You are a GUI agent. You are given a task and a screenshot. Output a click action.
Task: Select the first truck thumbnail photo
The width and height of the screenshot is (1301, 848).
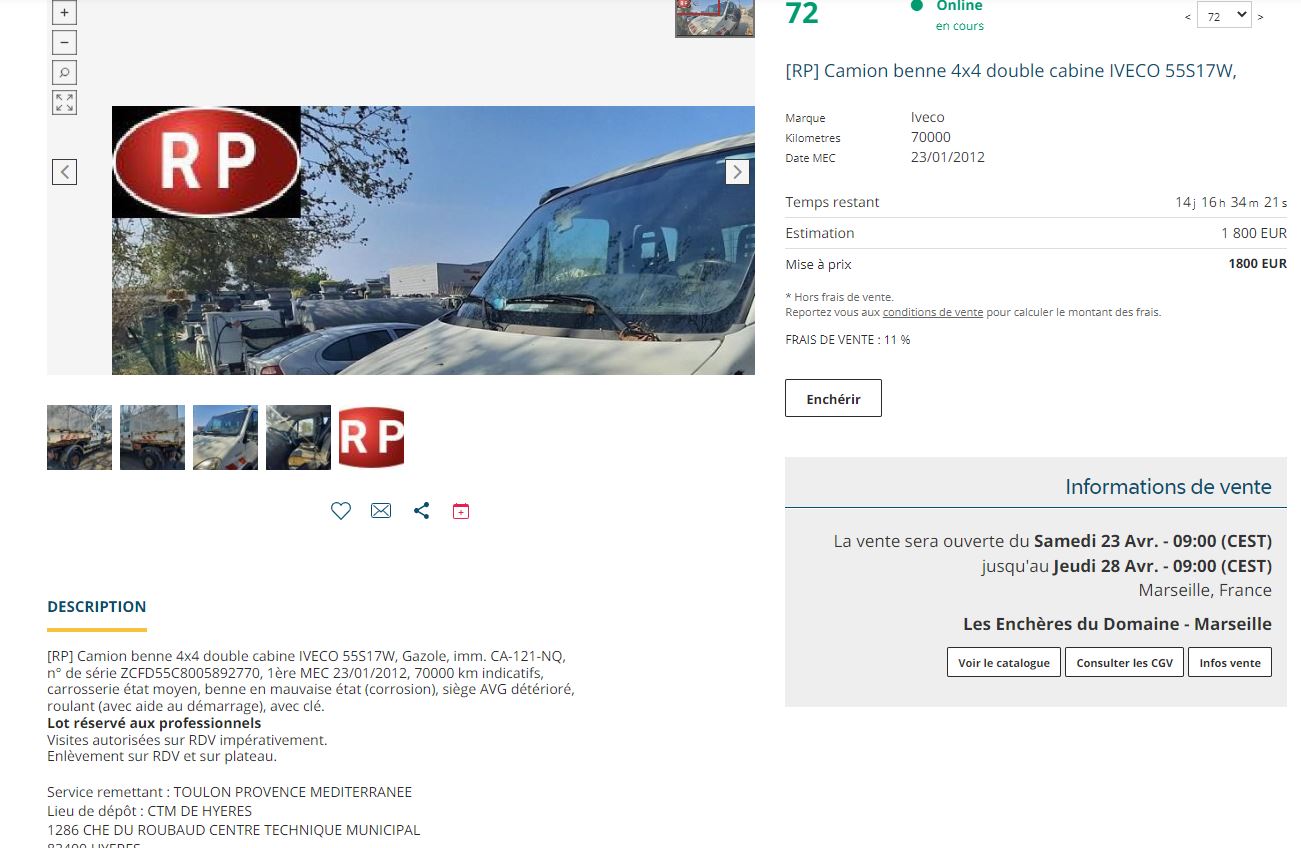(x=79, y=437)
